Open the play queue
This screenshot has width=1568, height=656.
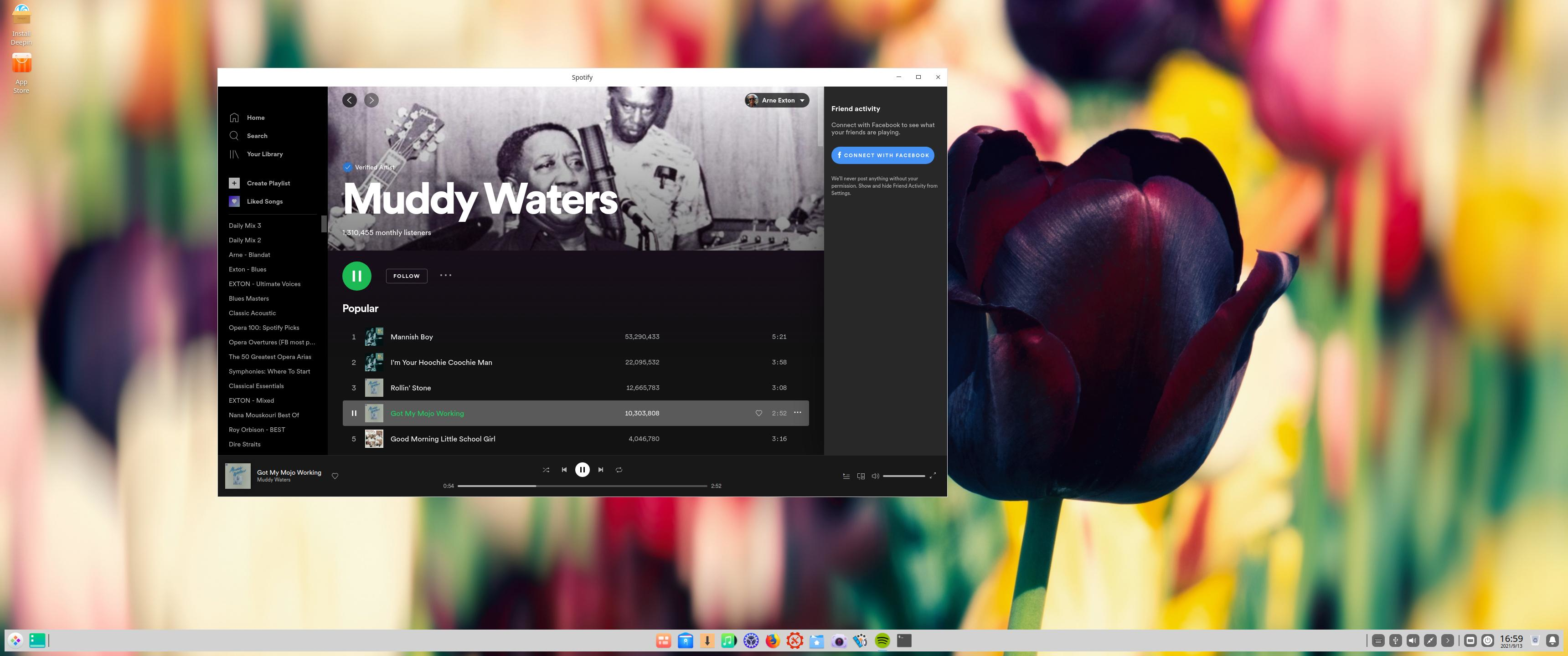pyautogui.click(x=846, y=476)
